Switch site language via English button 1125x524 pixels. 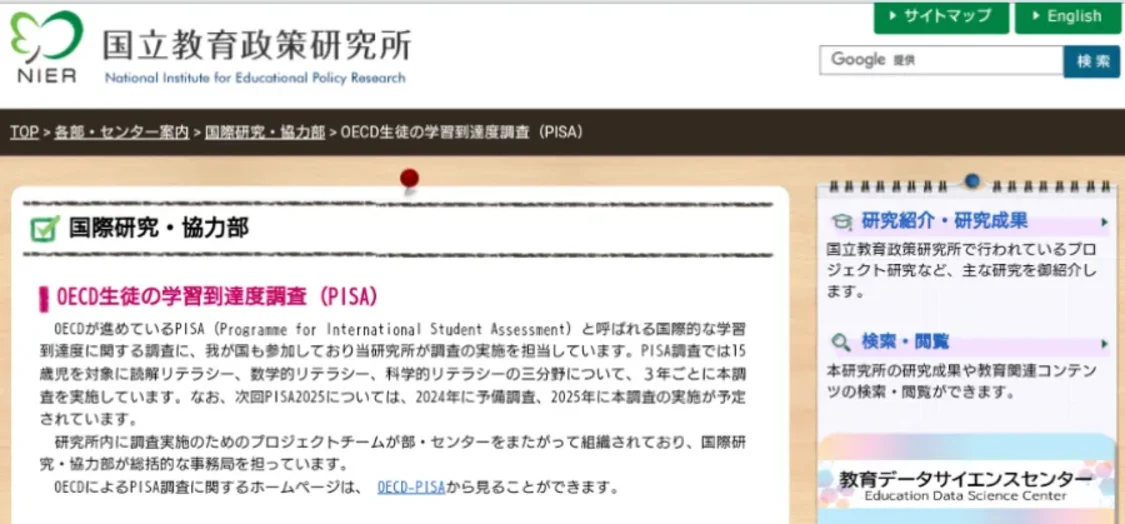(1067, 17)
